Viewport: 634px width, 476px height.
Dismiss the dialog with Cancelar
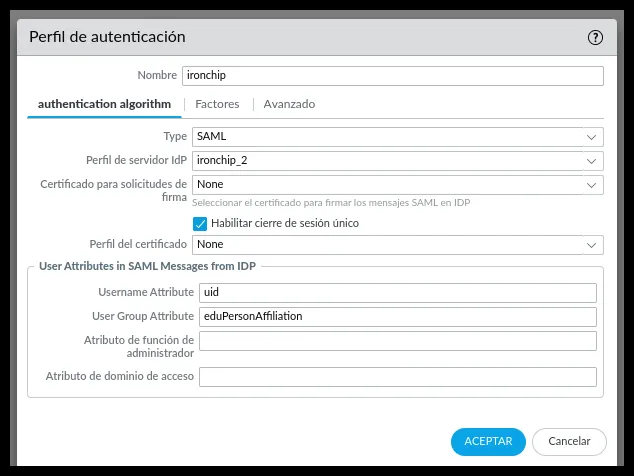pos(569,442)
